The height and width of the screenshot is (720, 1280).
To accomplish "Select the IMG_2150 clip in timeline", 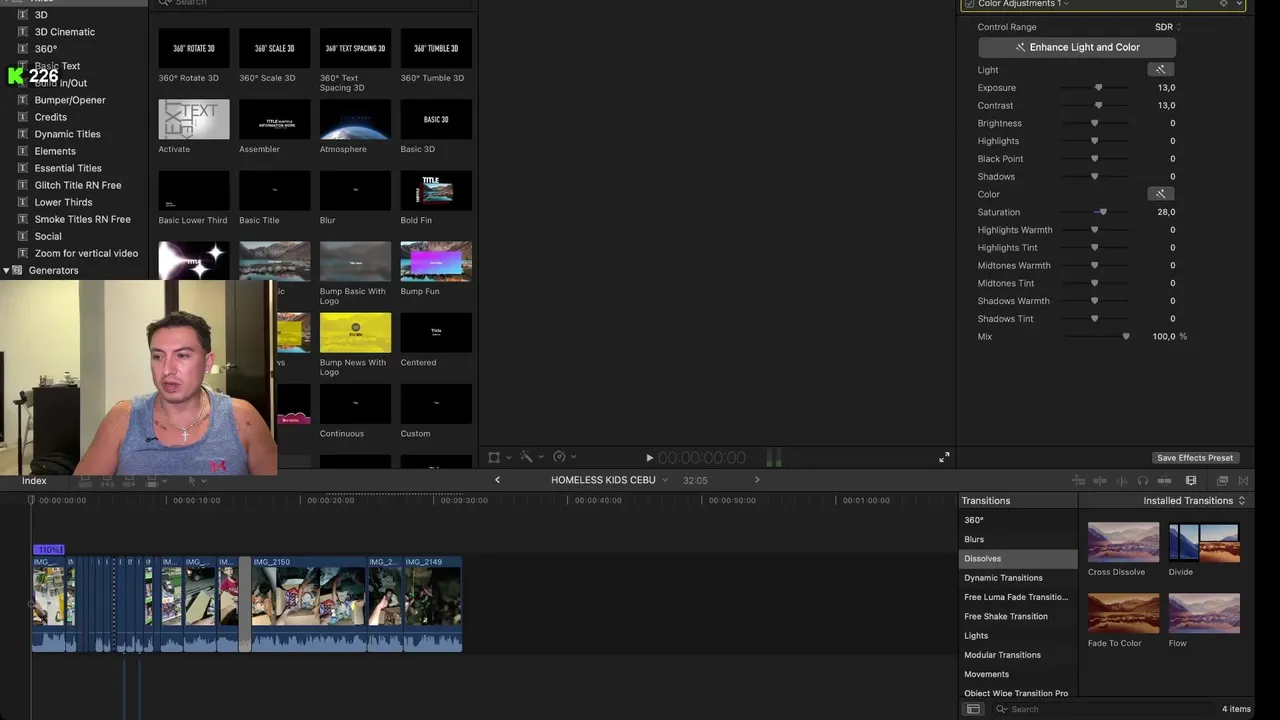I will point(309,605).
